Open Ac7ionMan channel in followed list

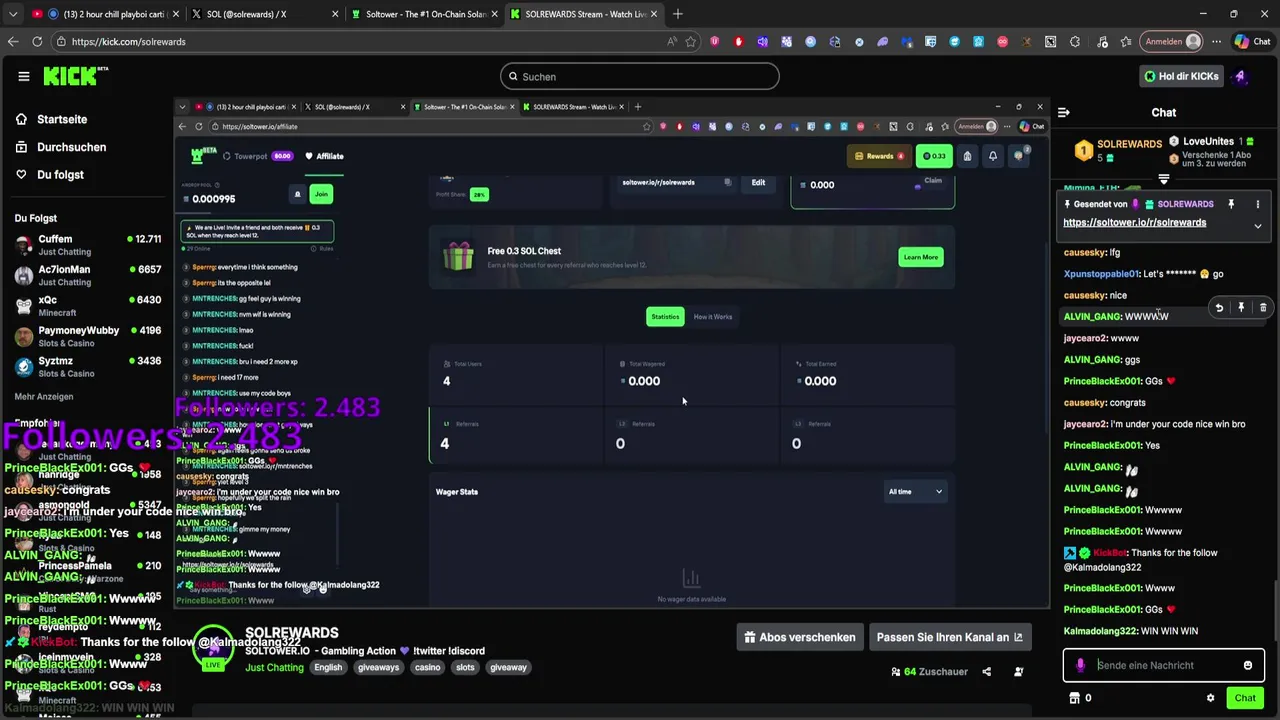(x=88, y=275)
